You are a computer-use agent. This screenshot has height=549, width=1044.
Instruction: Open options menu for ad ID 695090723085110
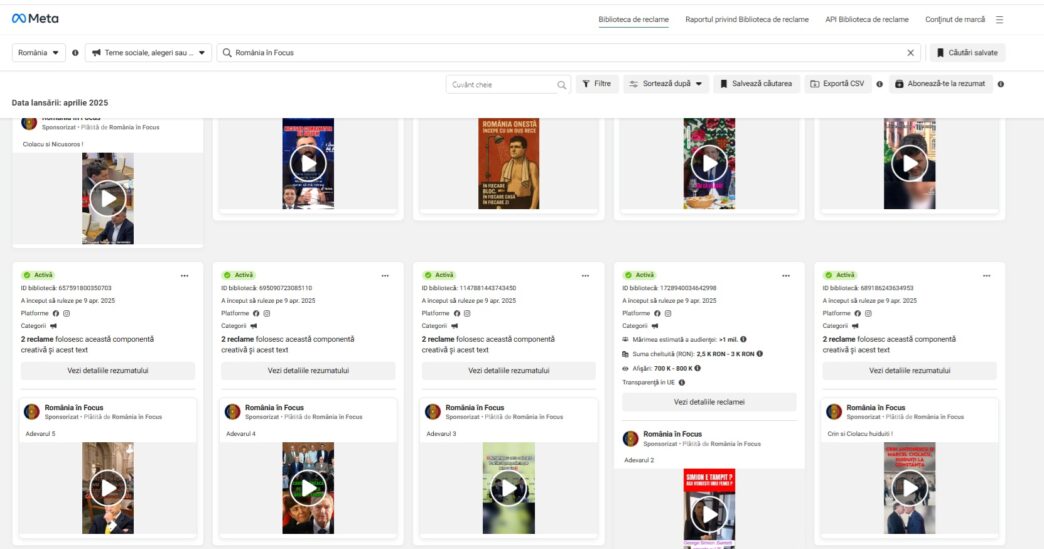pyautogui.click(x=385, y=275)
